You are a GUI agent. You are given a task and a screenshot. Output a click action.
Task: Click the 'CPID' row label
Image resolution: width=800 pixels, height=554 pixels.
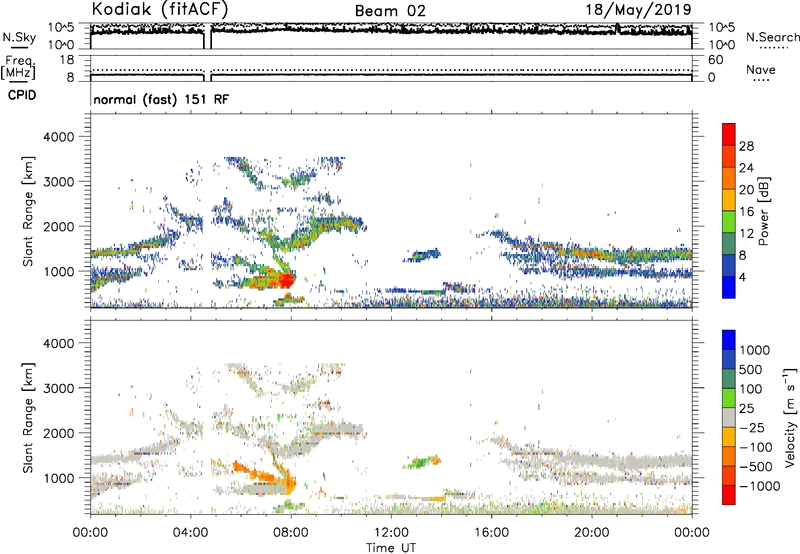tap(22, 95)
